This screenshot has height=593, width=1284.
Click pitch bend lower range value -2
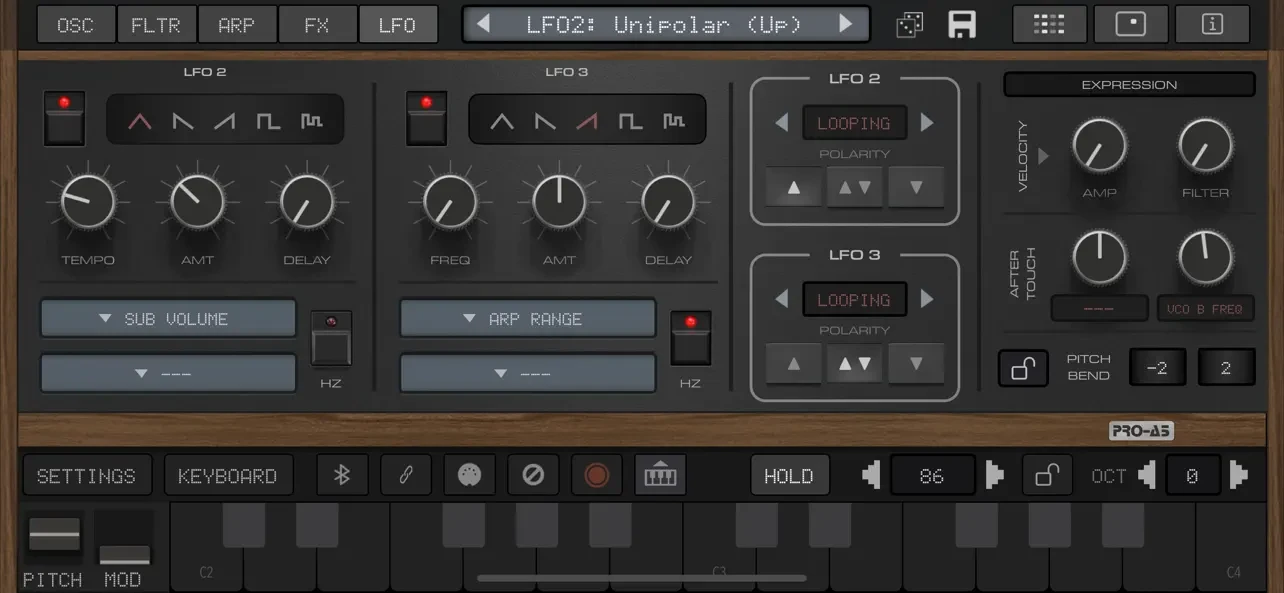coord(1157,368)
